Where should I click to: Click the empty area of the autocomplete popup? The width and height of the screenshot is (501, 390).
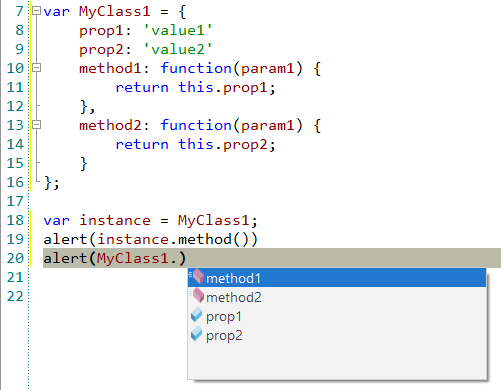(x=337, y=362)
